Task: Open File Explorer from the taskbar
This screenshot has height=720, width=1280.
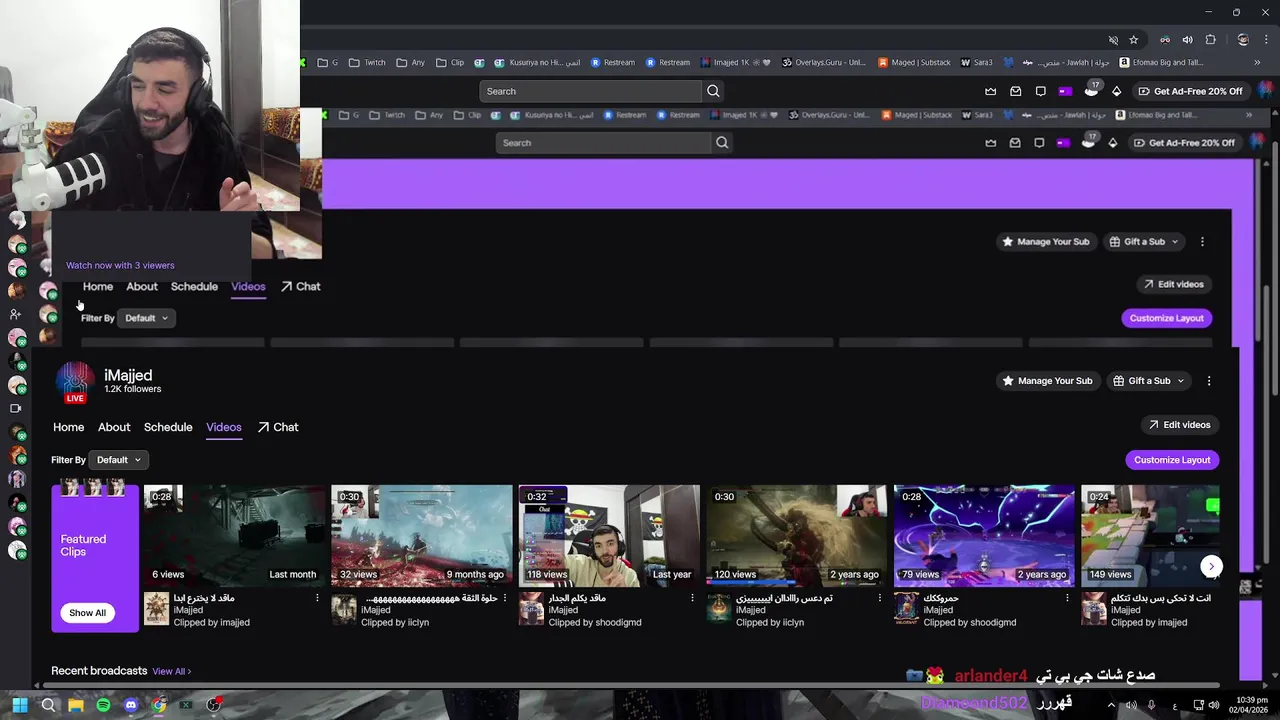Action: (76, 705)
